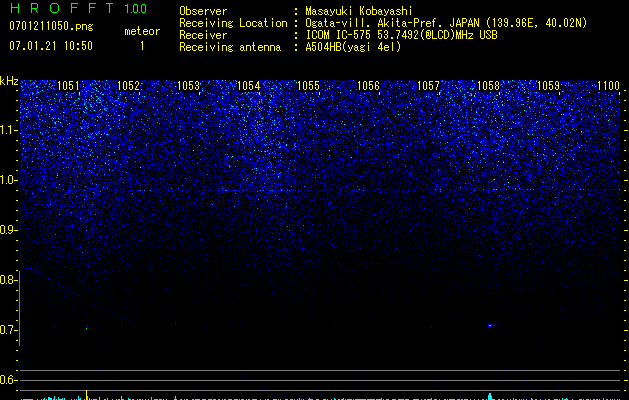Click the 'Receiver' field label
The height and width of the screenshot is (400, 629).
(203, 35)
